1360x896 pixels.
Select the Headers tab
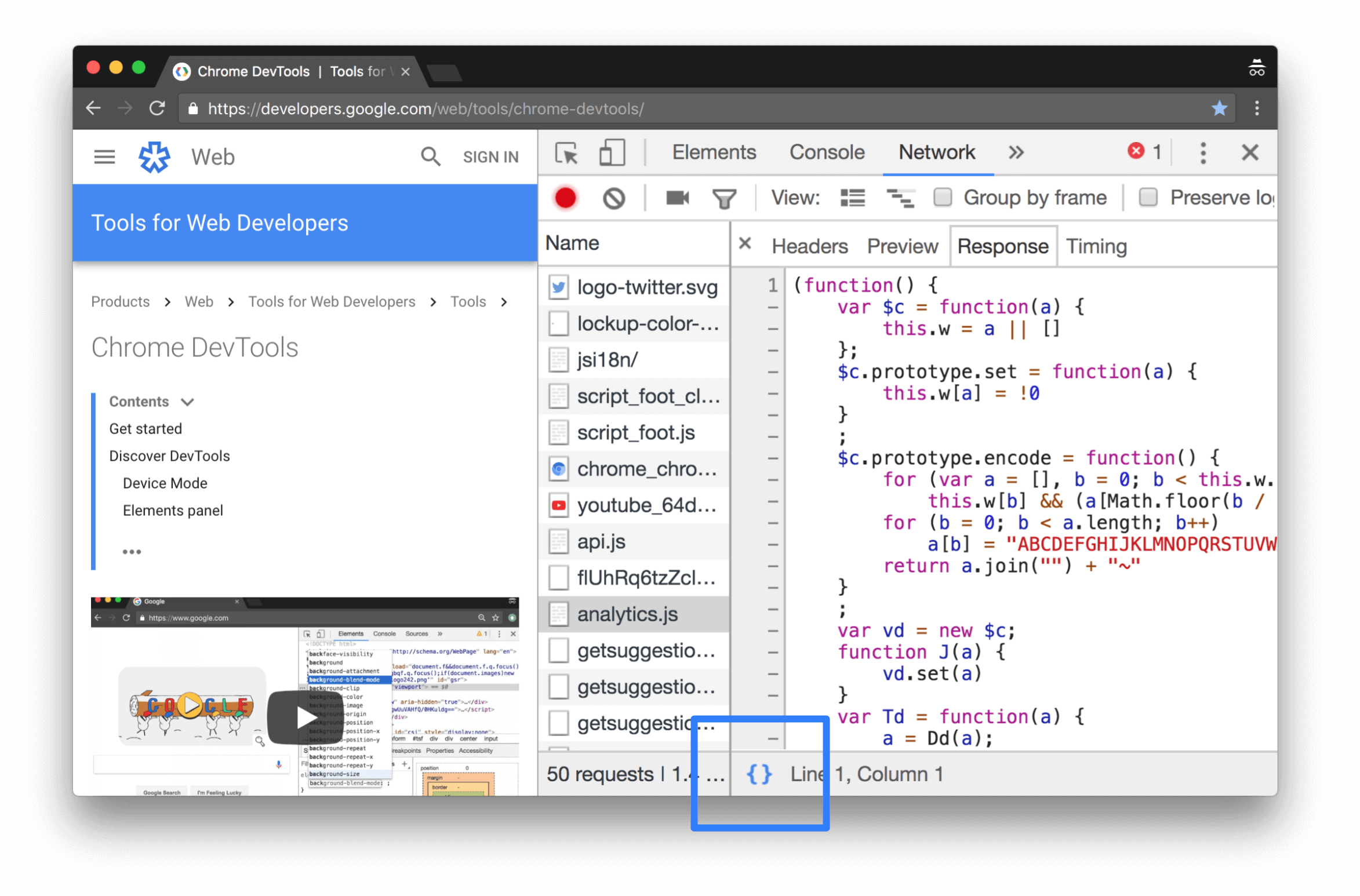[x=809, y=245]
